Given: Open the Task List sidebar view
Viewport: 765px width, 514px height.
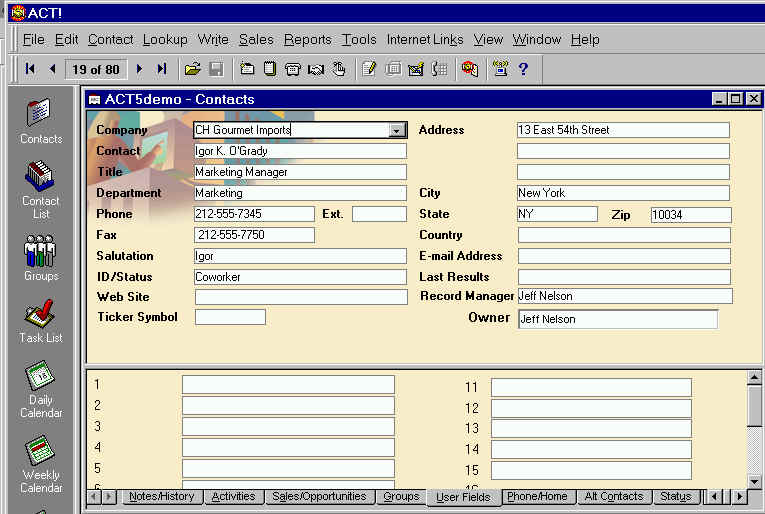Looking at the screenshot, I should click(41, 321).
